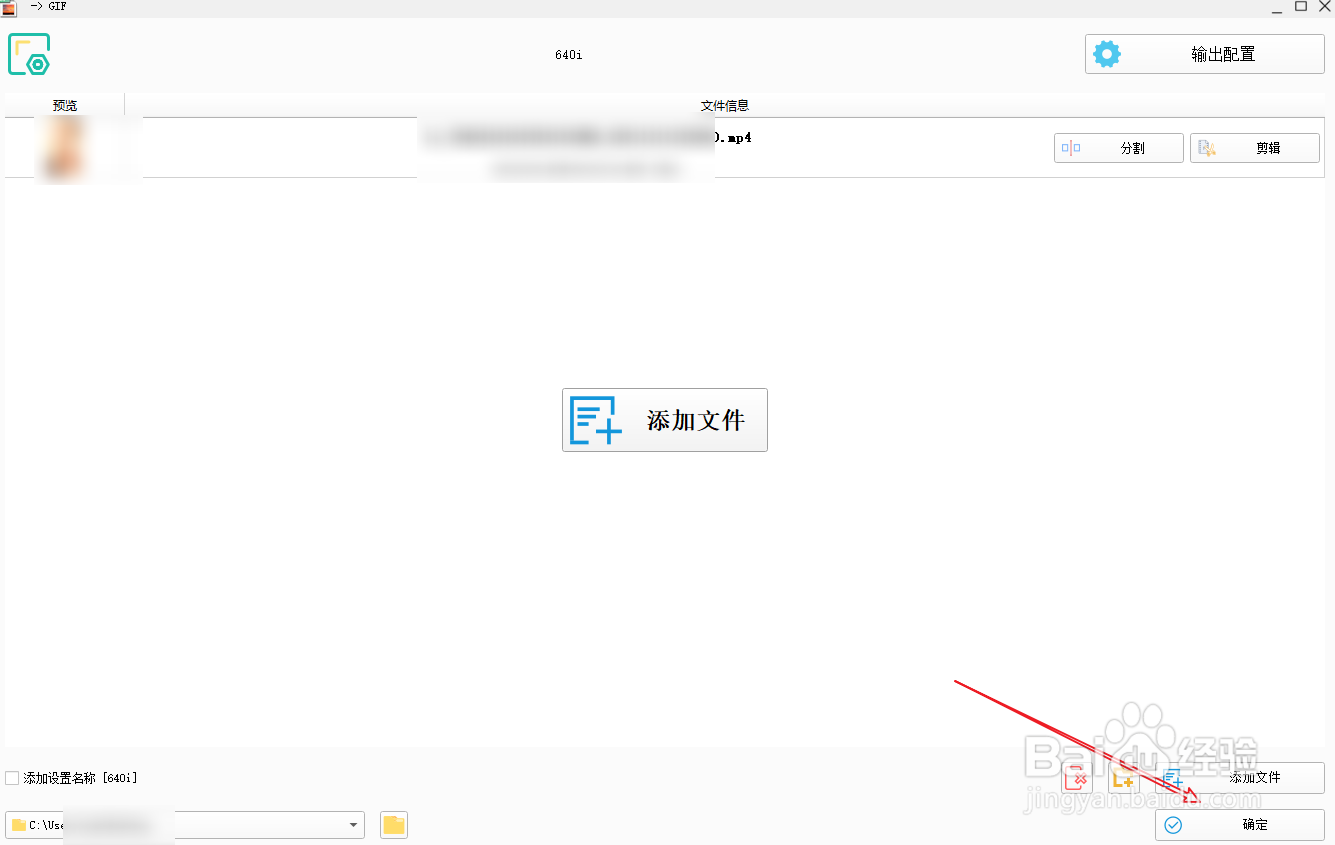1335x845 pixels.
Task: Click the bottom-right 添加文件 button
Action: [1254, 778]
